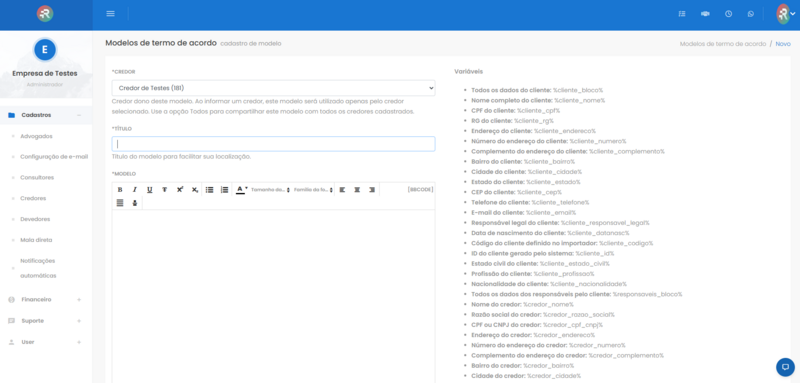
Task: Expand the User menu section
Action: 79,342
